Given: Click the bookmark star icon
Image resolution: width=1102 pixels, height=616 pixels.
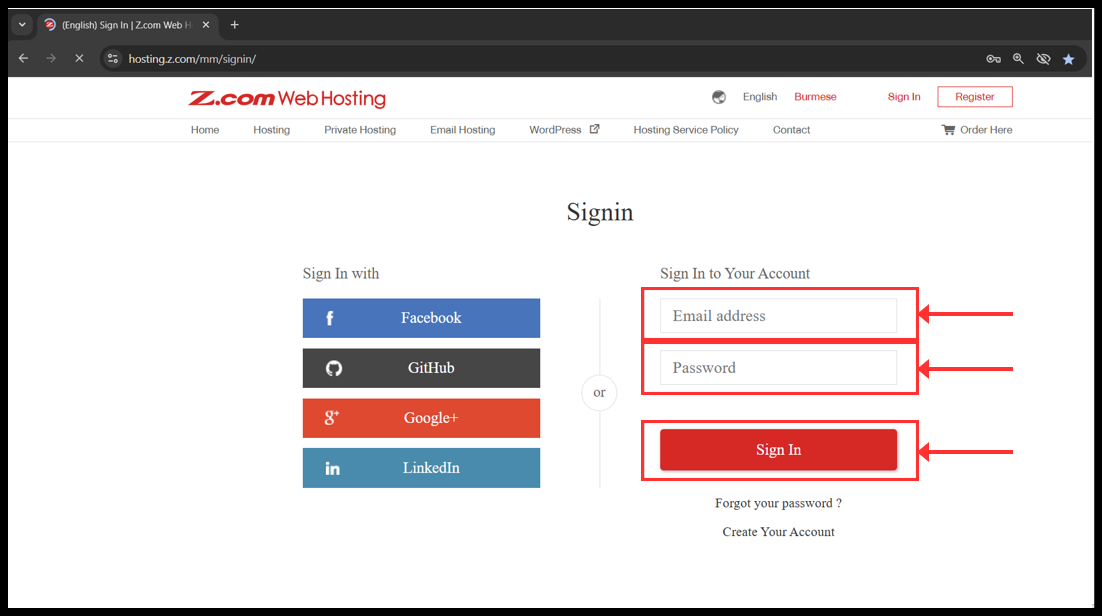Looking at the screenshot, I should click(1068, 59).
